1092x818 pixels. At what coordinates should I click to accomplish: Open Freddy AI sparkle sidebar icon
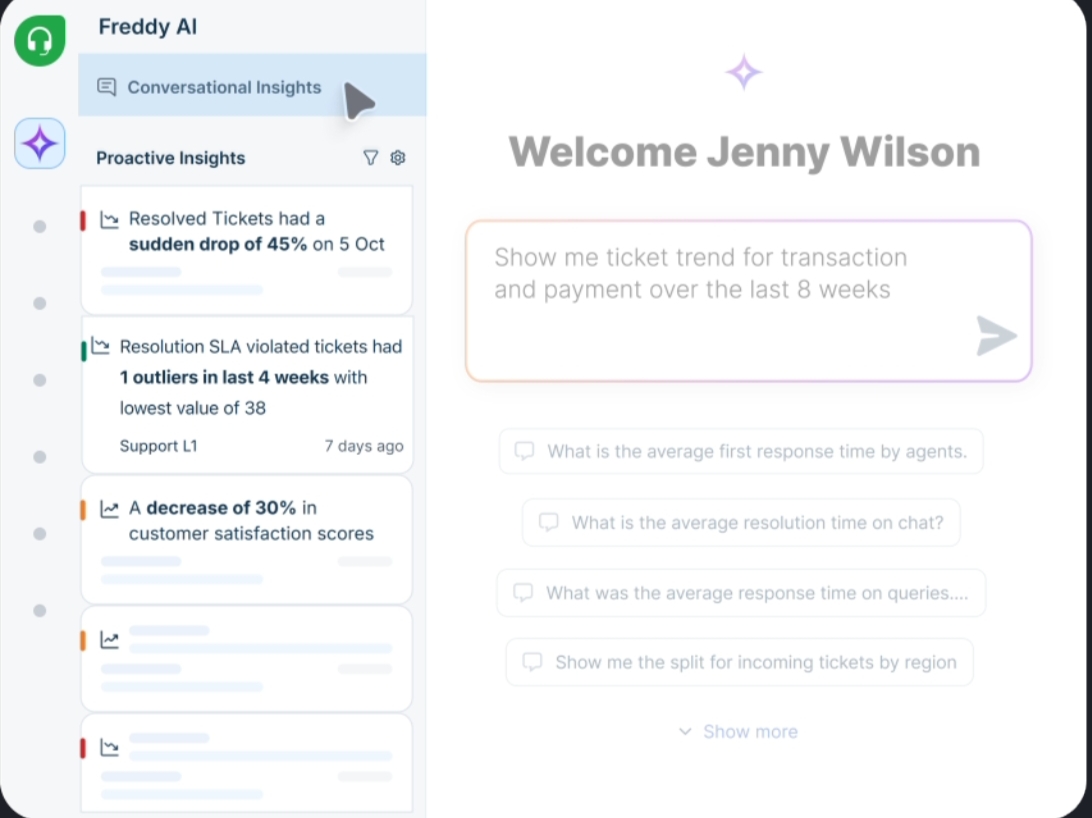click(40, 144)
